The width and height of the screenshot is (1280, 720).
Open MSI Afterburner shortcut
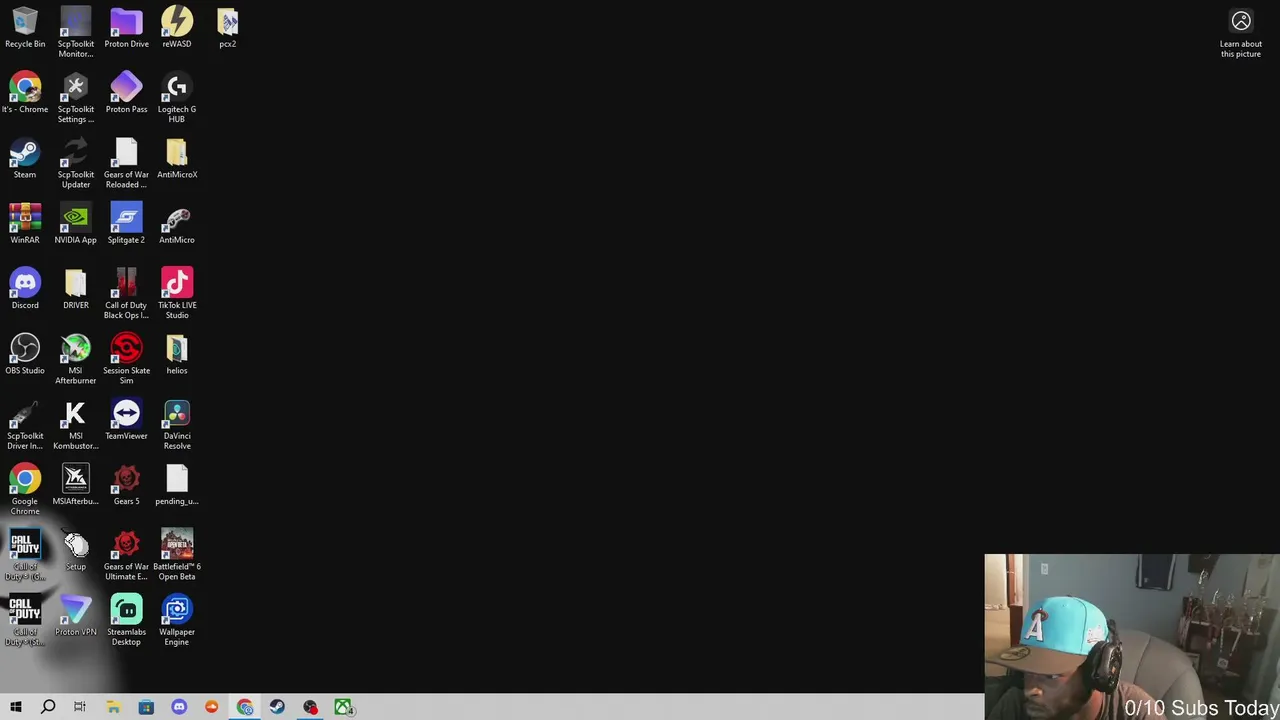point(76,358)
